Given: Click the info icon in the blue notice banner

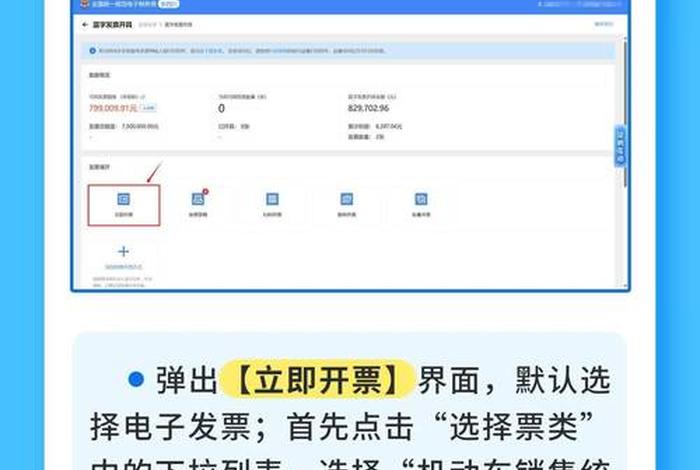Looking at the screenshot, I should point(92,51).
